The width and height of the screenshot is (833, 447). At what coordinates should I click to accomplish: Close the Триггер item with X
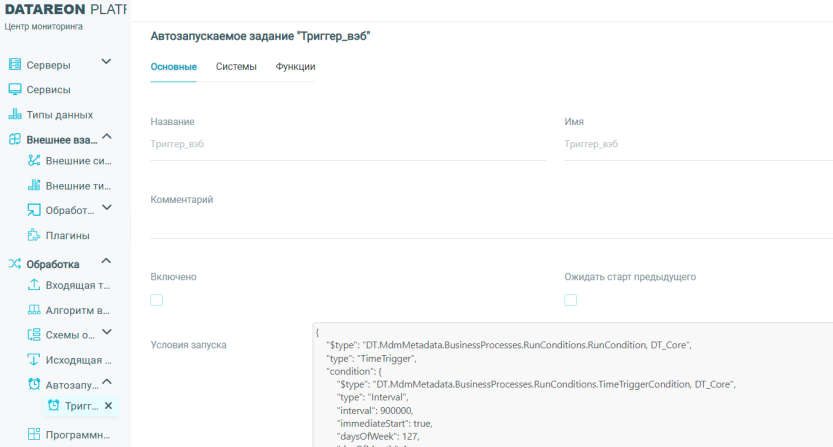click(109, 406)
